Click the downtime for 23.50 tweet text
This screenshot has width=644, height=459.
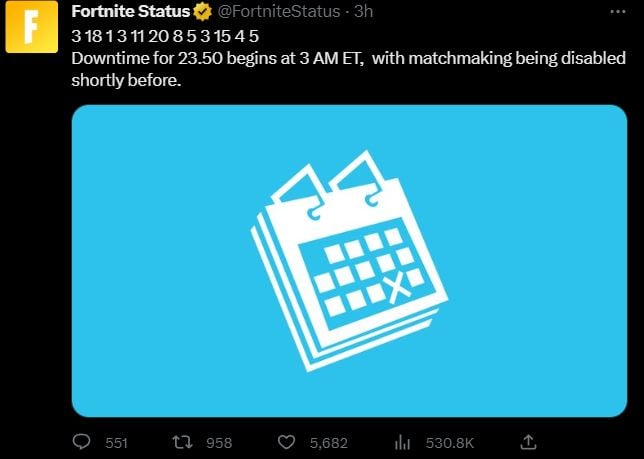coord(348,69)
